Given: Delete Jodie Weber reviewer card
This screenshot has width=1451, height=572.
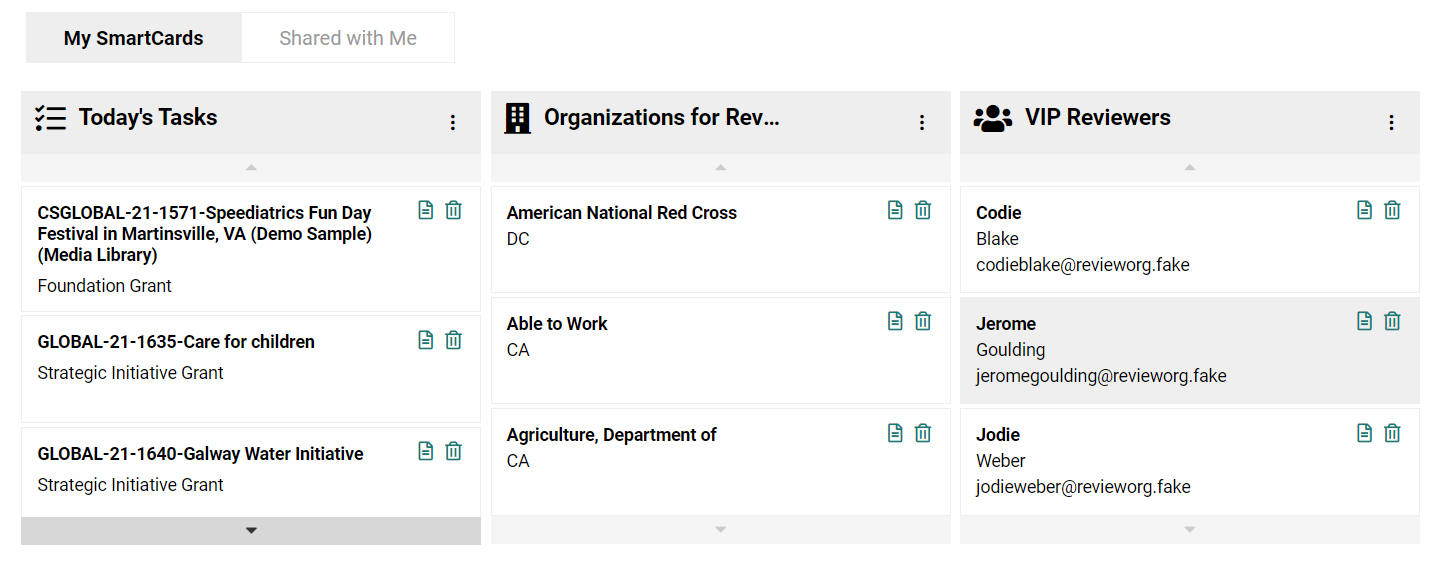Looking at the screenshot, I should pos(1392,433).
